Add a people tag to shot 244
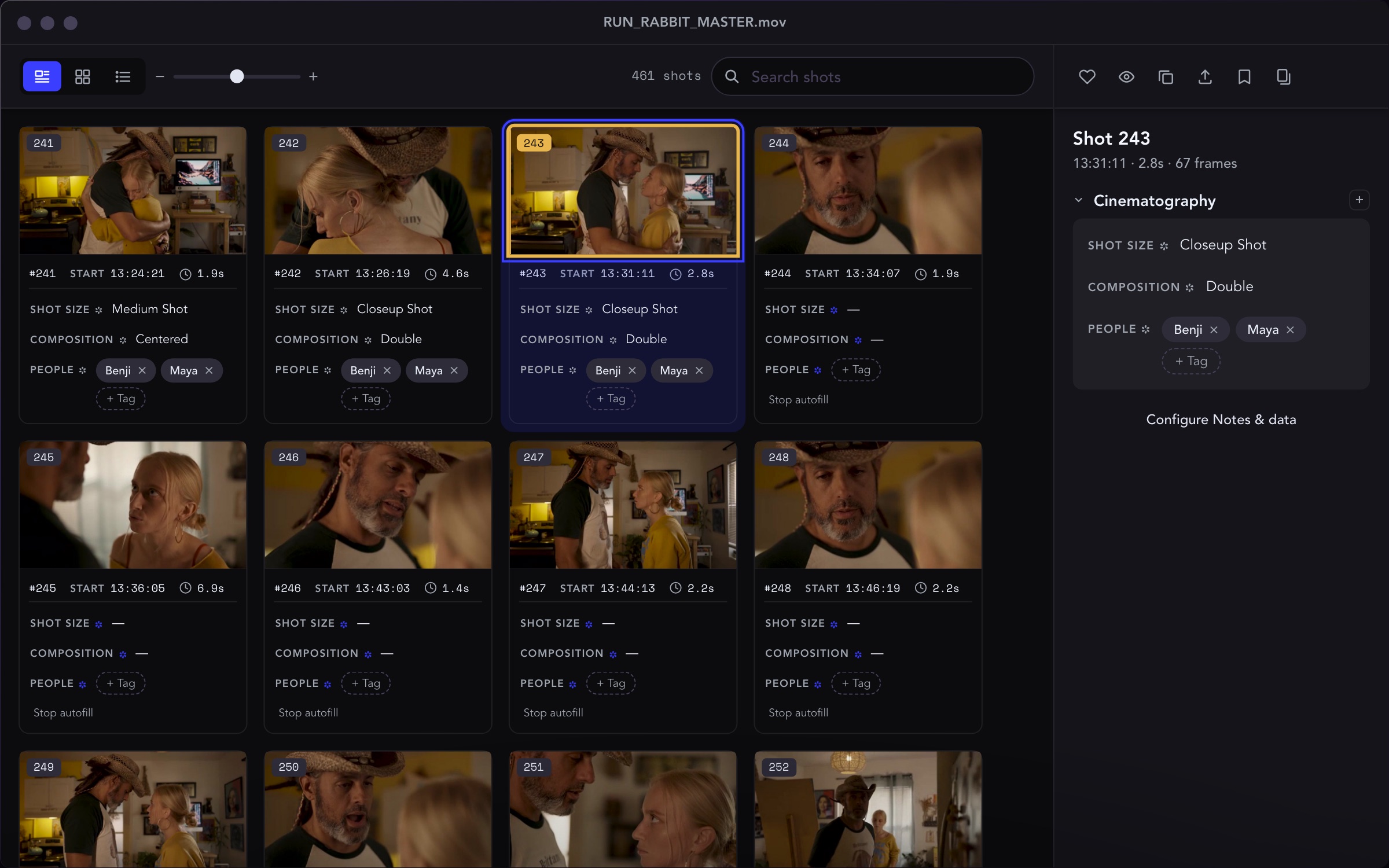 click(x=856, y=370)
